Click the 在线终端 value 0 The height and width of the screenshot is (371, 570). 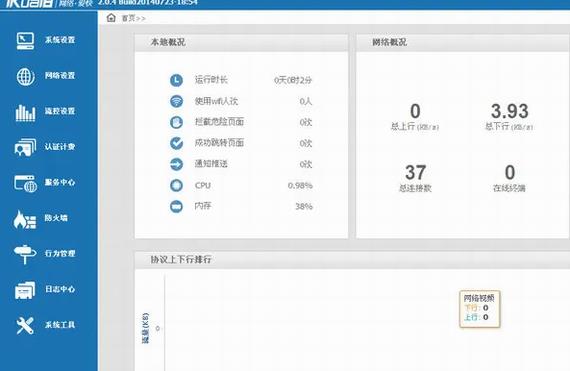[510, 173]
